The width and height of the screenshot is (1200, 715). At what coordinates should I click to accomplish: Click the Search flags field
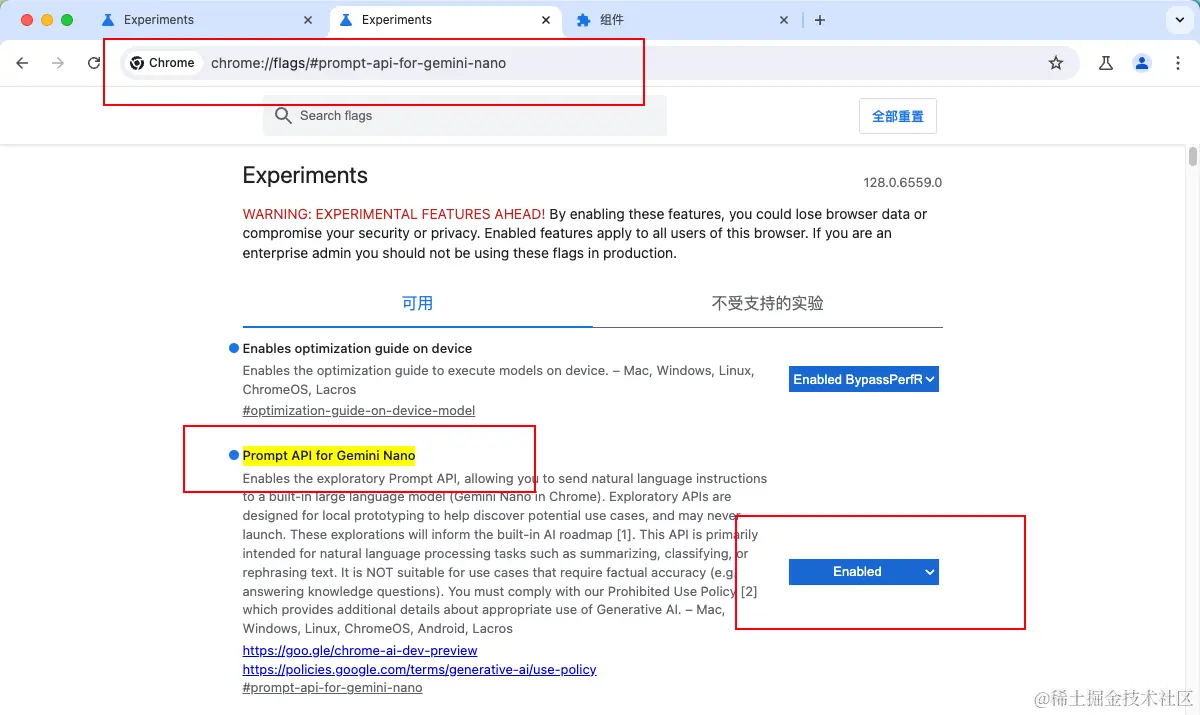pos(465,116)
